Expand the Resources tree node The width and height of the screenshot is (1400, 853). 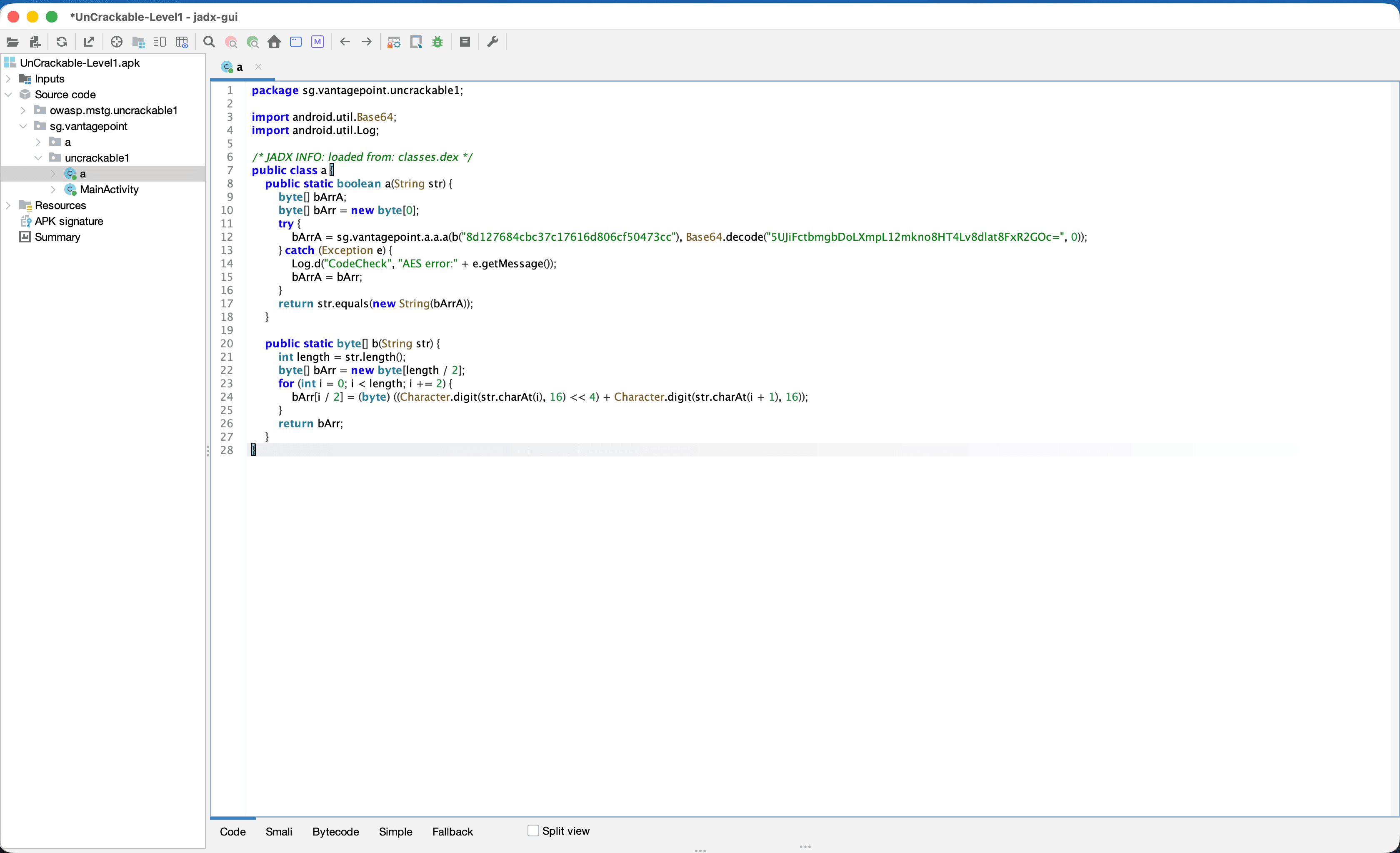point(8,206)
